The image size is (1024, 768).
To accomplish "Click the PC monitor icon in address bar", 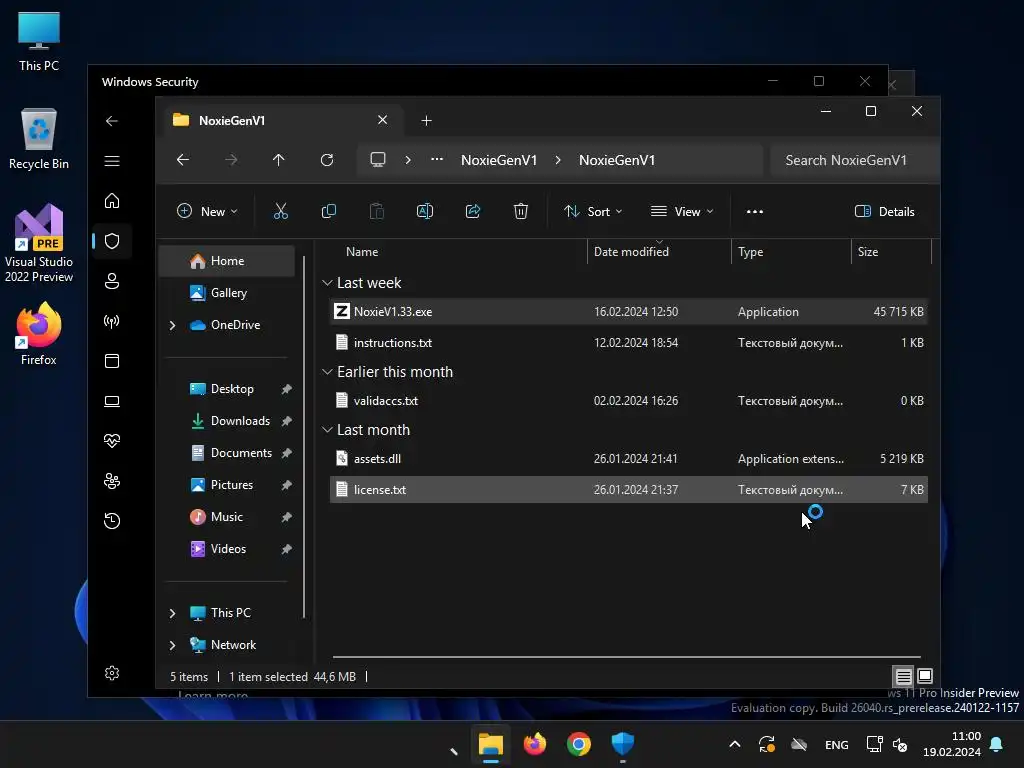I will 377,159.
